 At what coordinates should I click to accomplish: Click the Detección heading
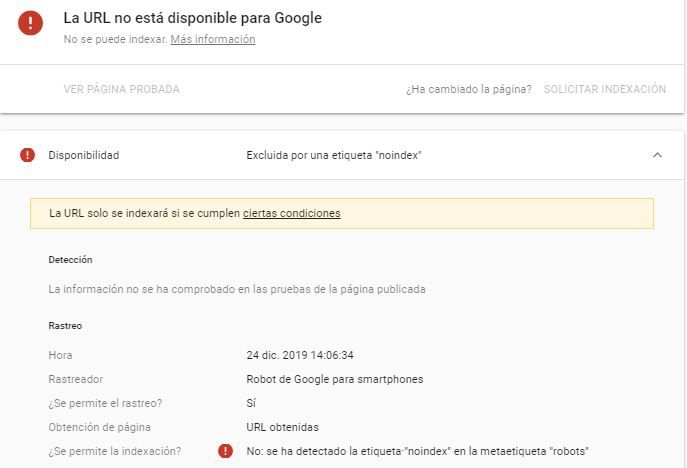pos(70,260)
